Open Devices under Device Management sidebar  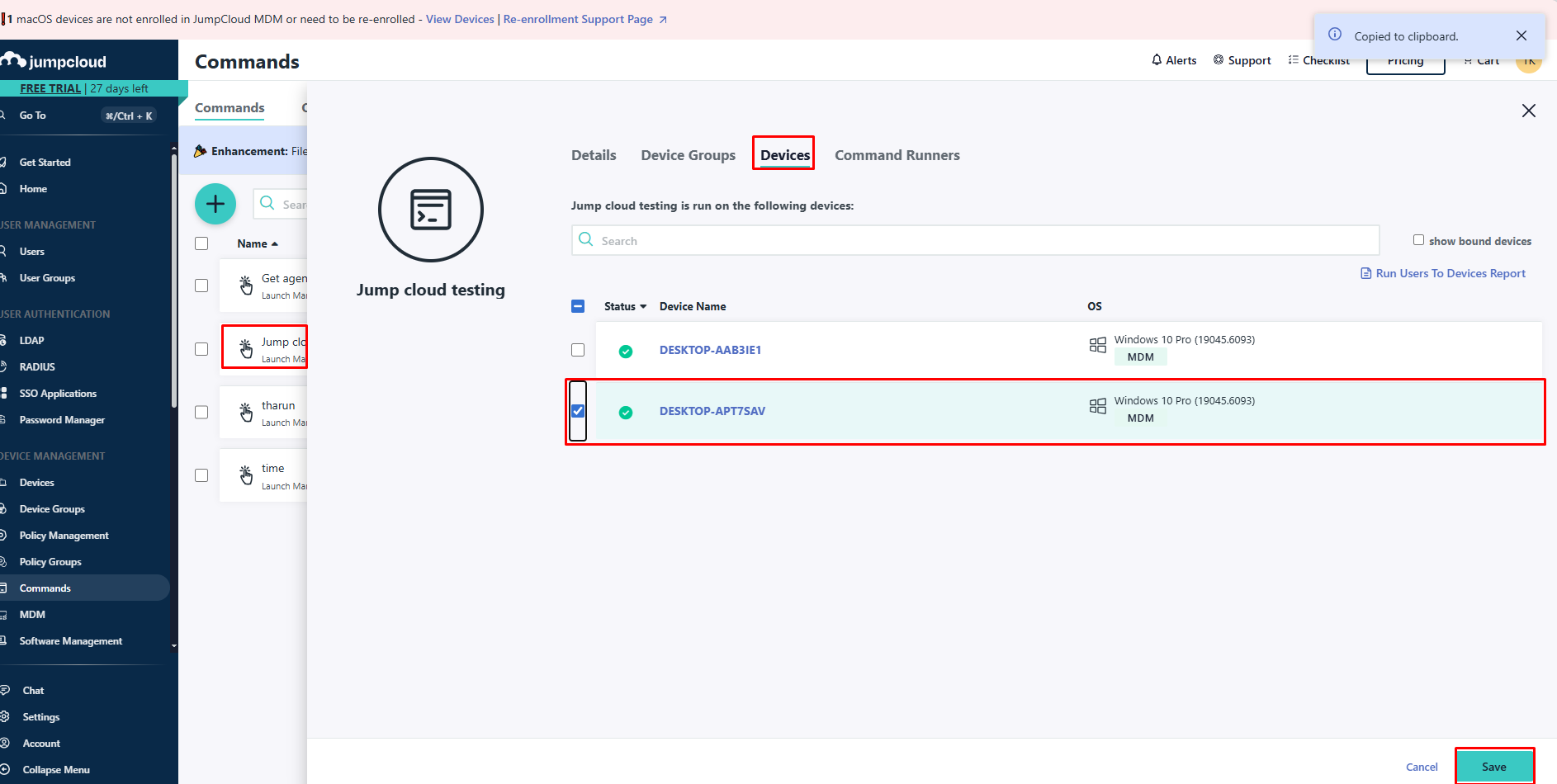(37, 483)
